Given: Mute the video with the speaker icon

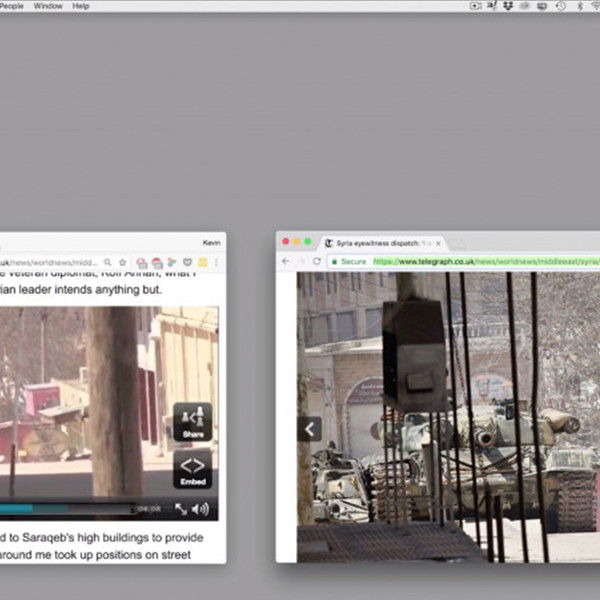Looking at the screenshot, I should point(201,509).
